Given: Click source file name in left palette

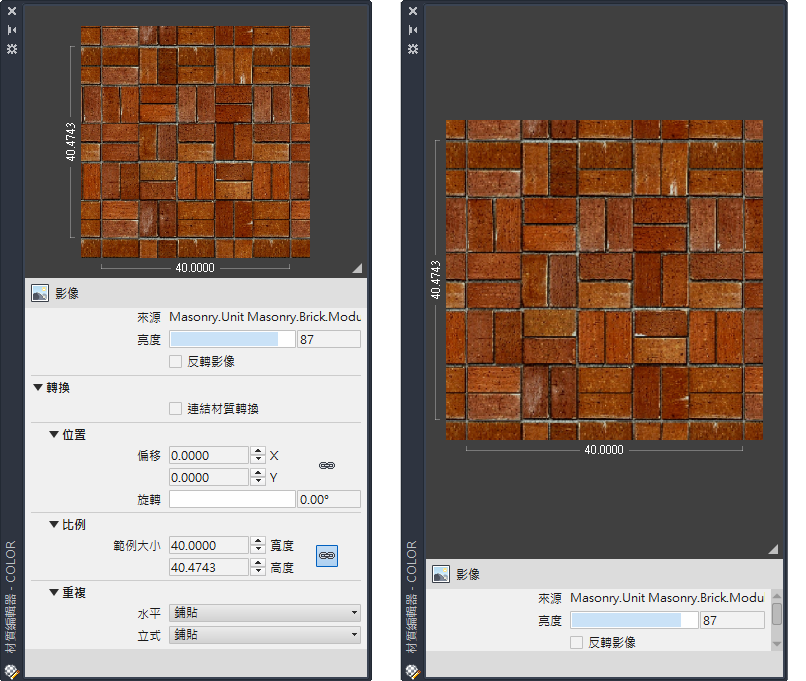Looking at the screenshot, I should [265, 317].
